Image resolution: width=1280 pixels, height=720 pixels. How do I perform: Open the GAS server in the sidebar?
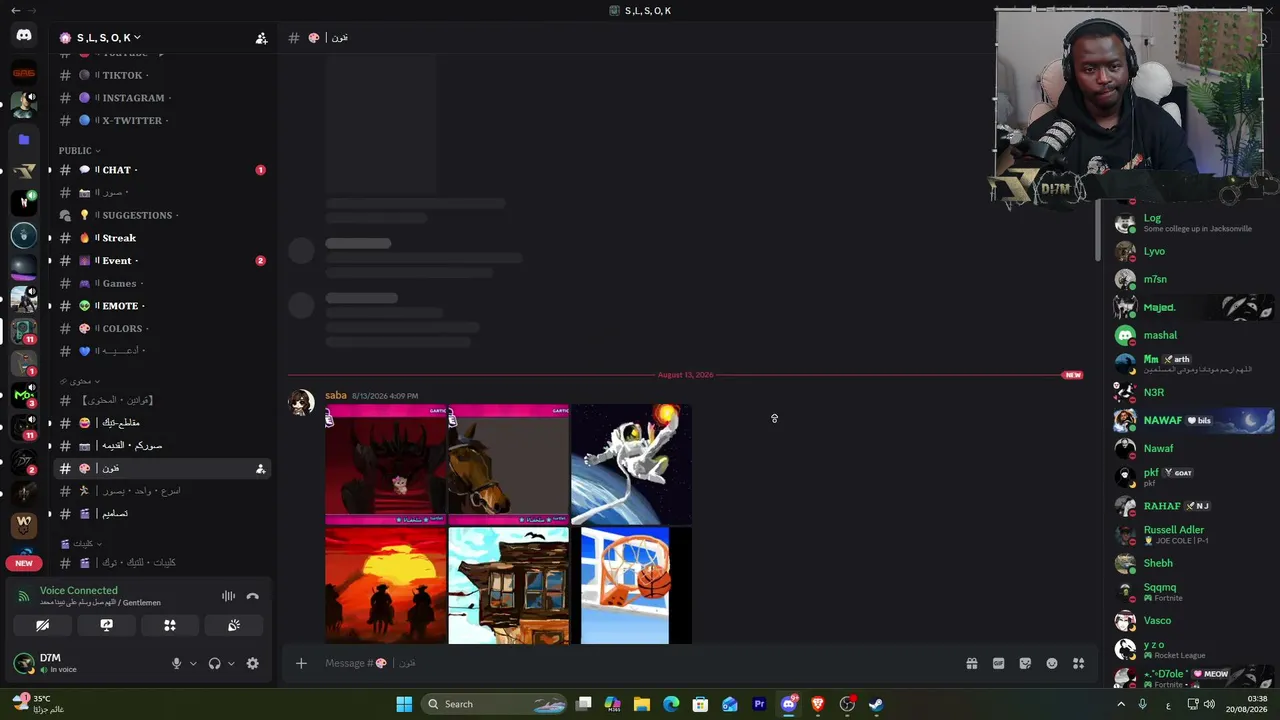[24, 72]
